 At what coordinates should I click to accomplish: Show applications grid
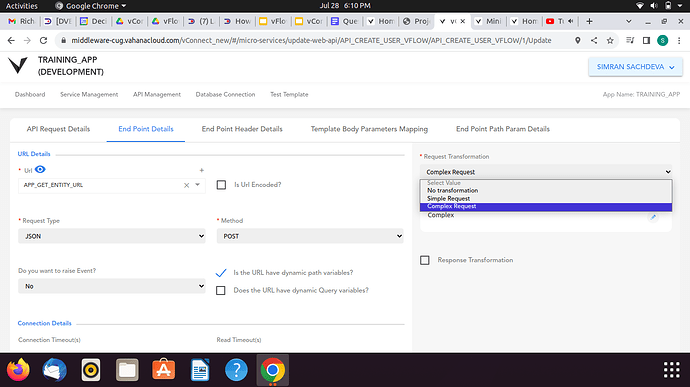[x=672, y=370]
